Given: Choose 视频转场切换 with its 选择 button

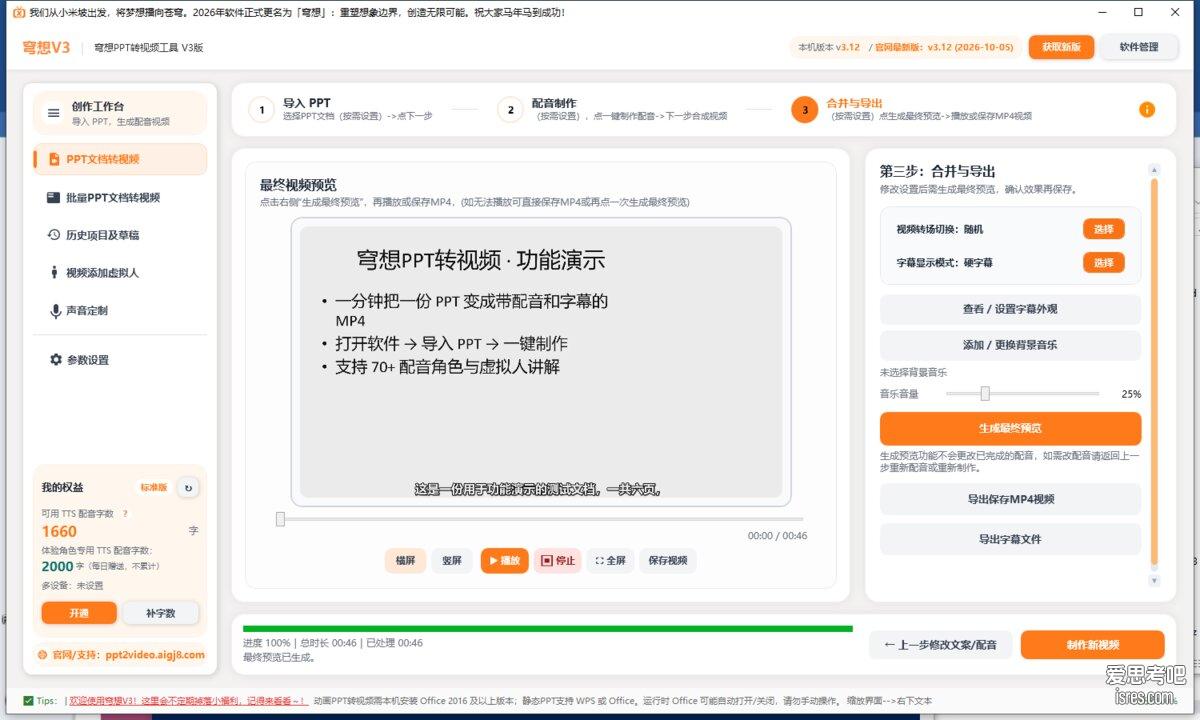Looking at the screenshot, I should coord(1104,229).
